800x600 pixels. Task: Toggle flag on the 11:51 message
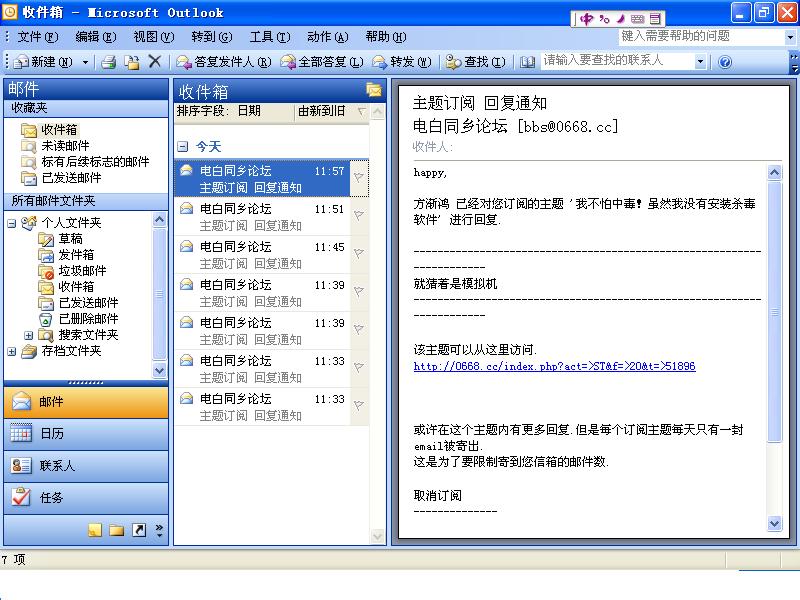(x=359, y=214)
